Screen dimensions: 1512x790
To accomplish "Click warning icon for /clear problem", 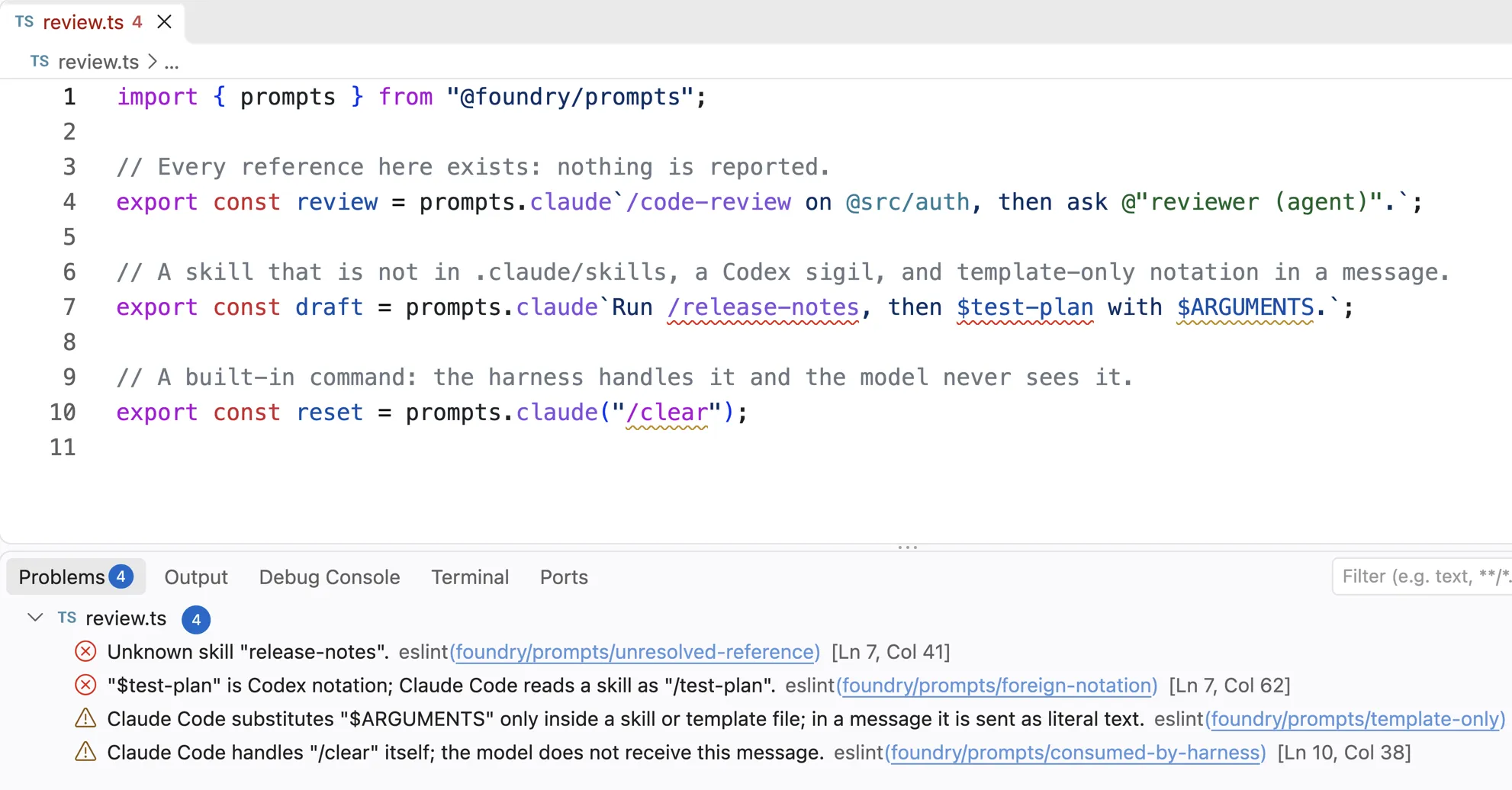I will [x=85, y=752].
